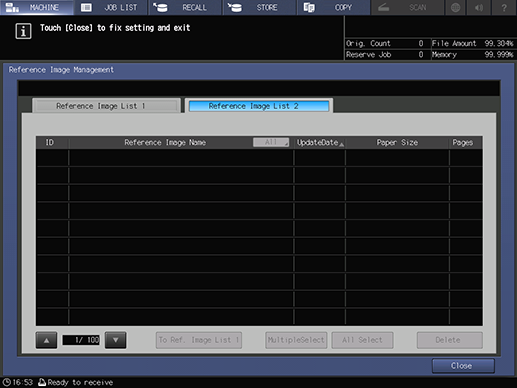Click the MultipleSelect button
Image resolution: width=517 pixels, height=388 pixels.
coord(296,340)
